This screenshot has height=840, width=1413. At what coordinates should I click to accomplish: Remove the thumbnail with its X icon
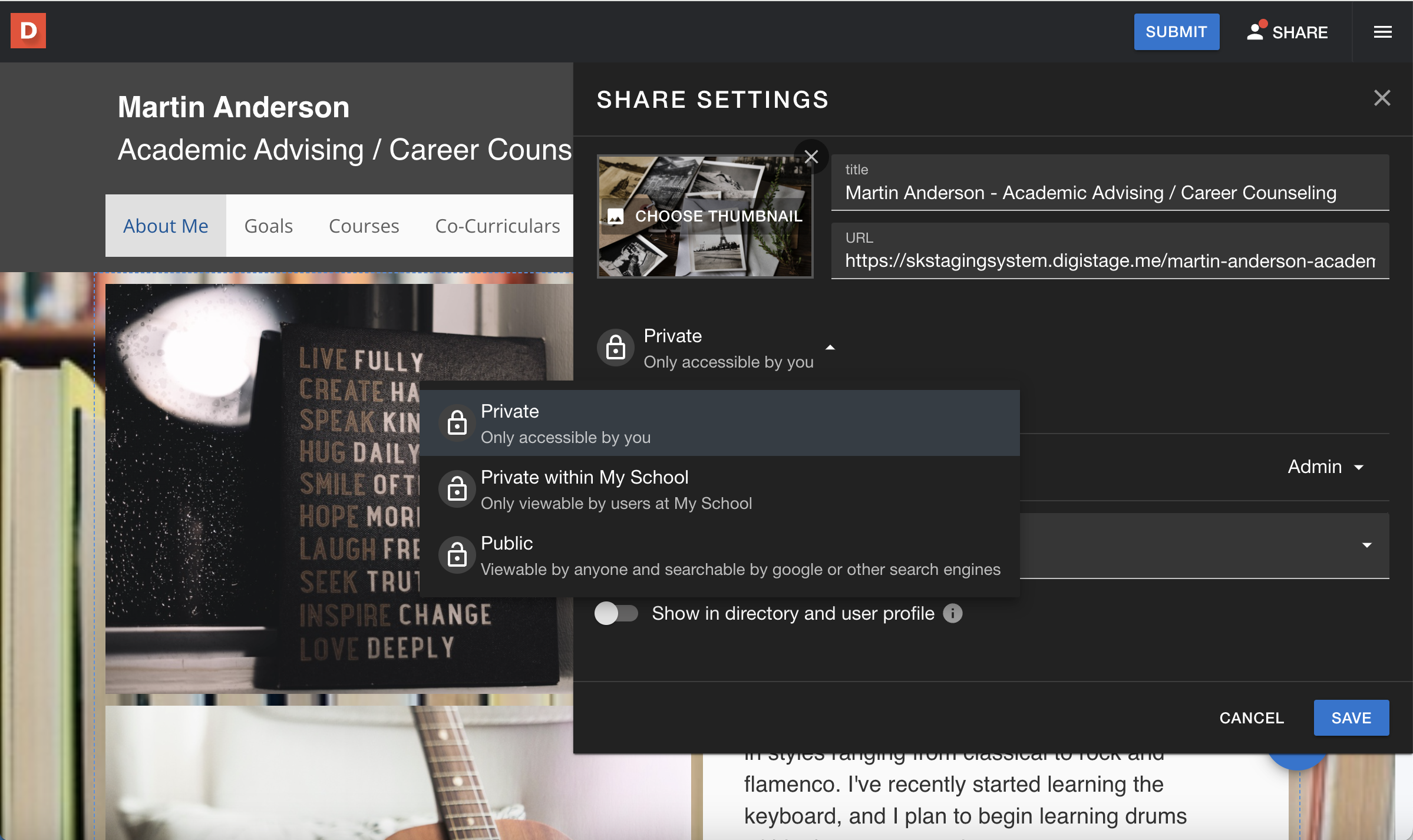(x=811, y=157)
